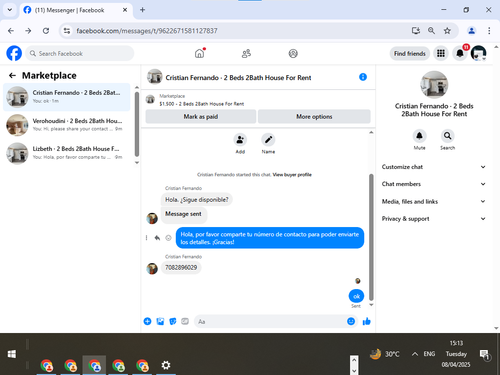Open a new browser tab
500x375 pixels.
click(x=142, y=10)
